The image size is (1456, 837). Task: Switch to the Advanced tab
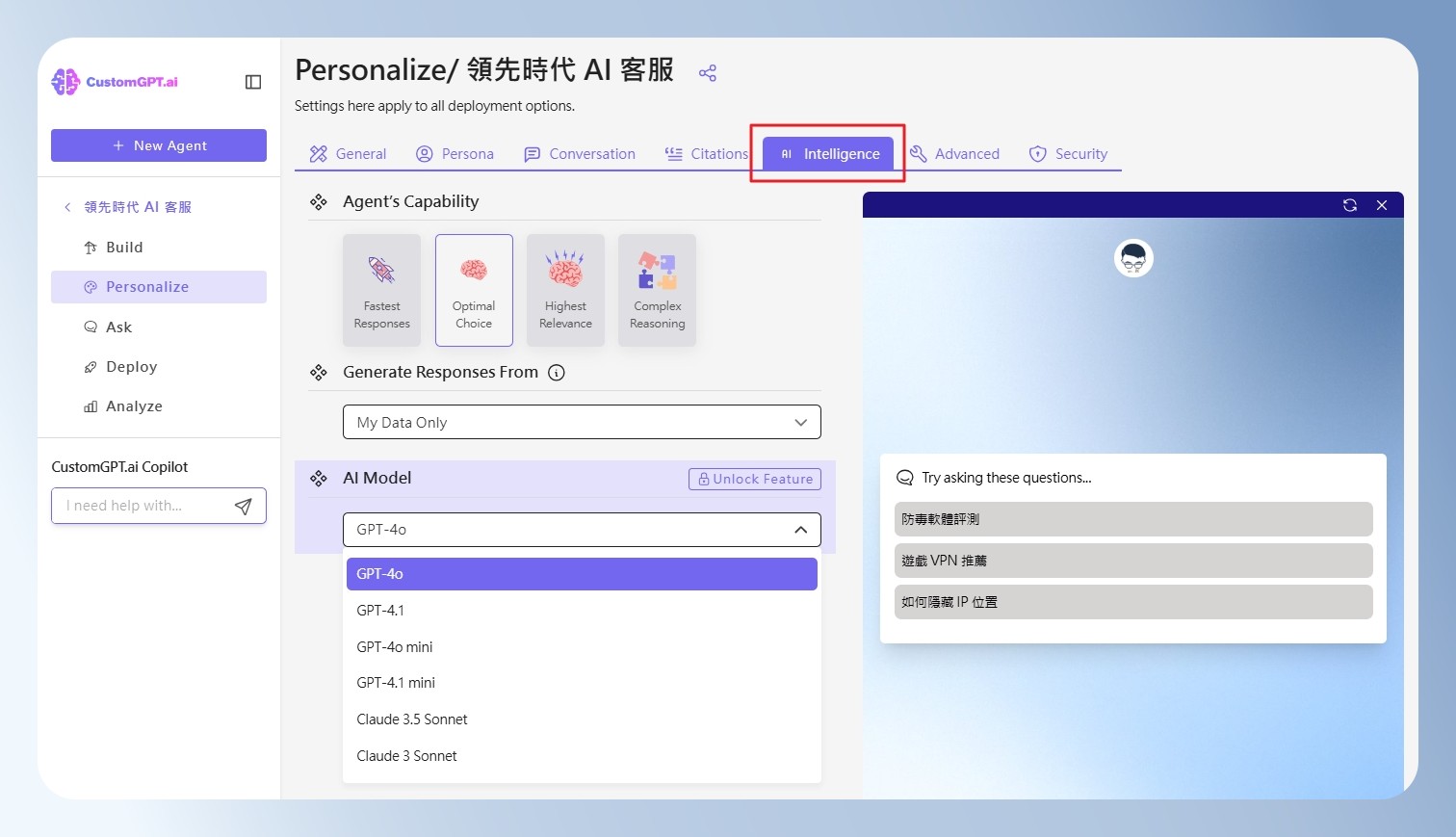(954, 154)
